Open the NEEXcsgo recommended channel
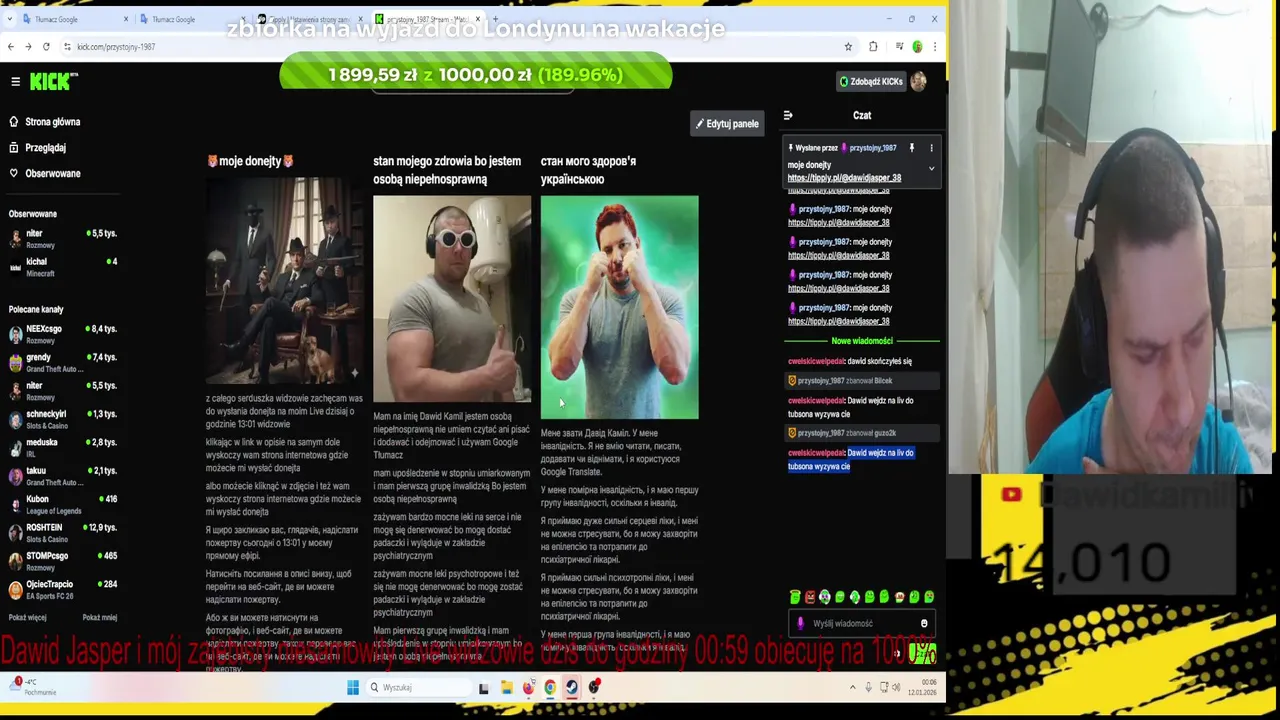 (62, 334)
